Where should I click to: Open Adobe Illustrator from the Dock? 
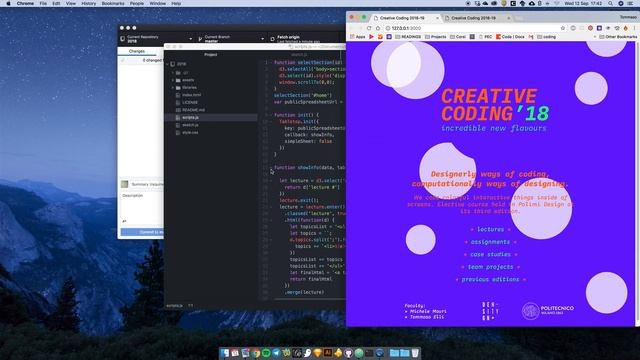(328, 353)
